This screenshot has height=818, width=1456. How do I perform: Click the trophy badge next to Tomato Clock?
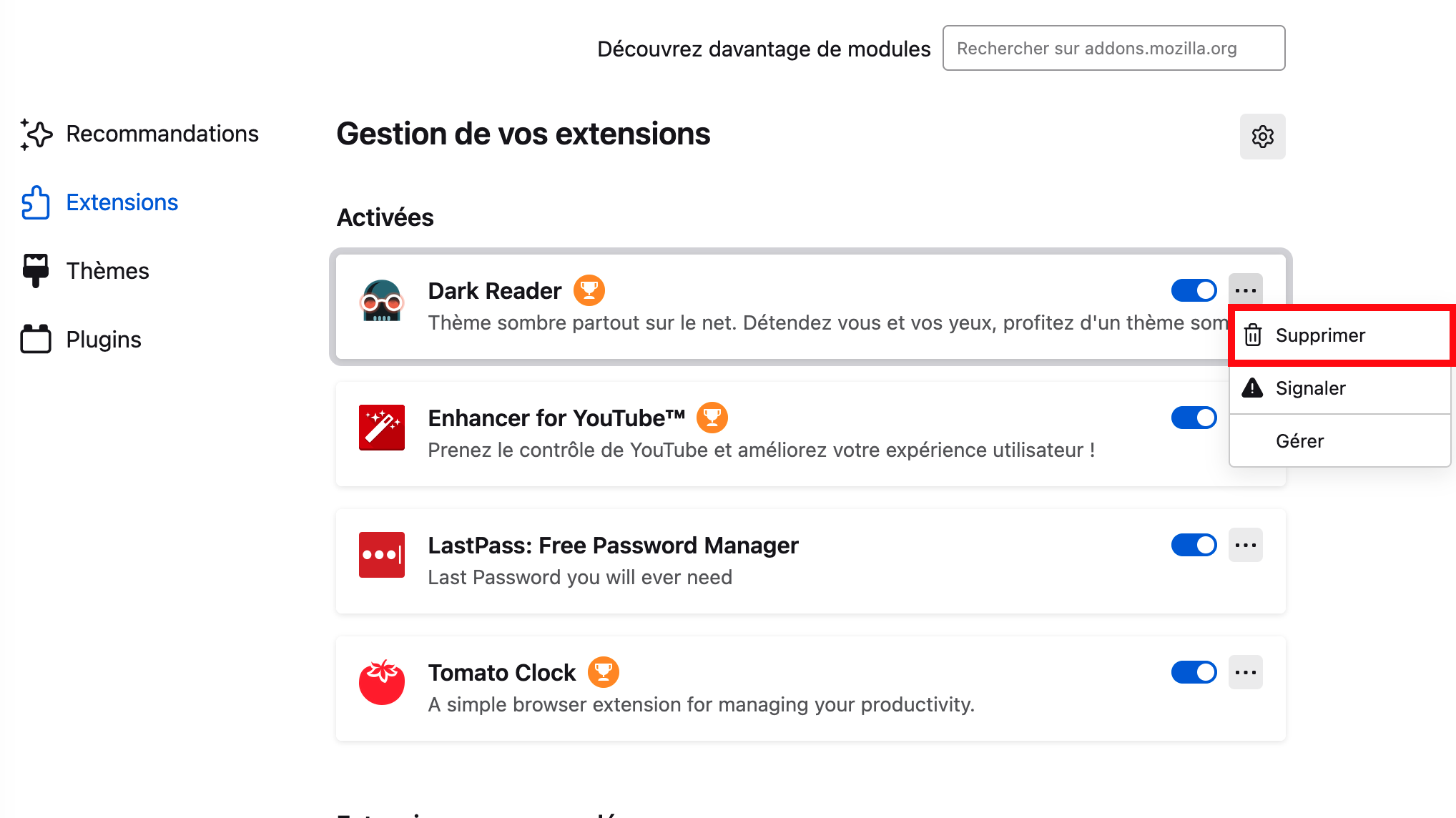click(x=604, y=672)
